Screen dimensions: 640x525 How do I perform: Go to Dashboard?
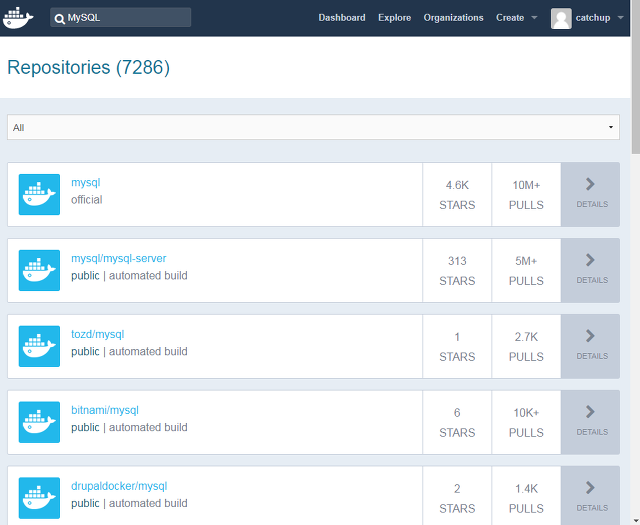pos(342,18)
